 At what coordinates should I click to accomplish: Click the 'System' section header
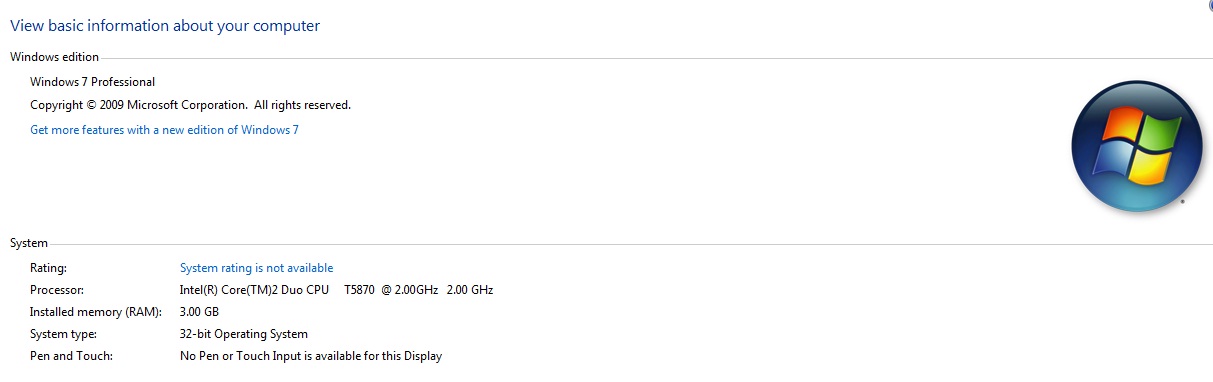[x=29, y=243]
